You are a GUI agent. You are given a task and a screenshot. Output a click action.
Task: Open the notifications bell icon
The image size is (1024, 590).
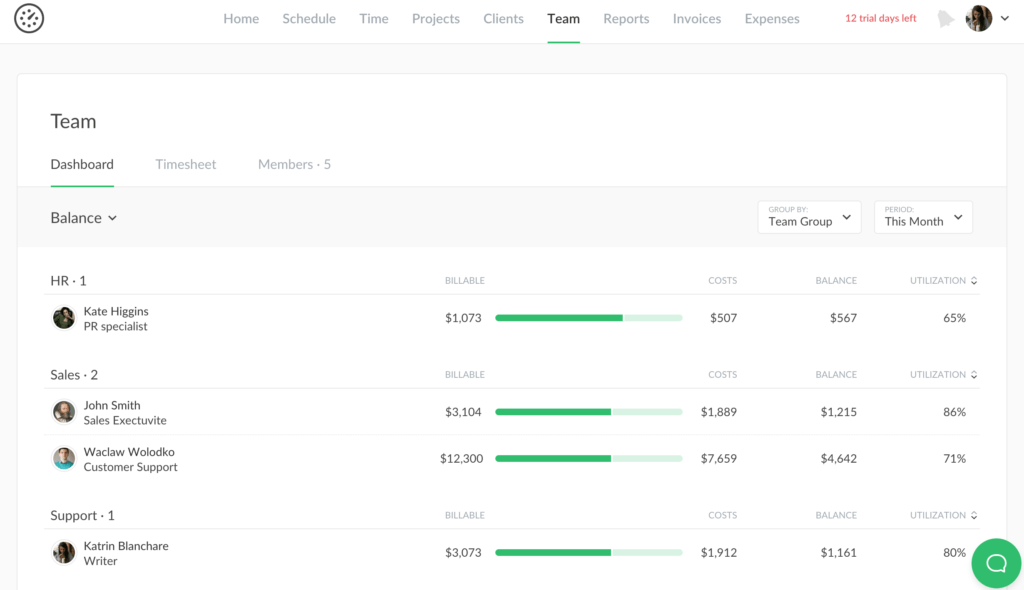pyautogui.click(x=945, y=19)
